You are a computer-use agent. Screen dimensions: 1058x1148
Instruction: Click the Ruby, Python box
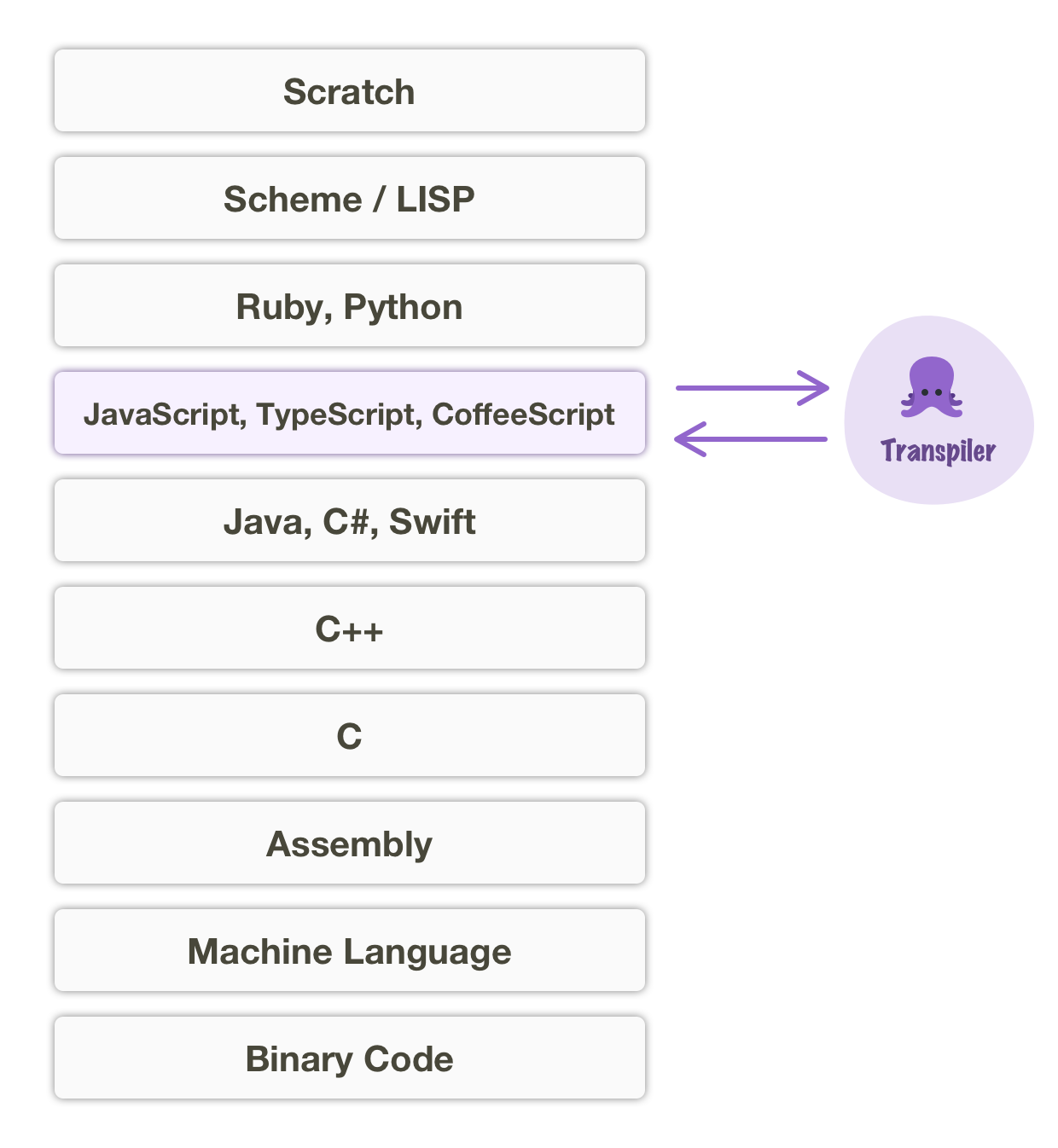tap(350, 305)
